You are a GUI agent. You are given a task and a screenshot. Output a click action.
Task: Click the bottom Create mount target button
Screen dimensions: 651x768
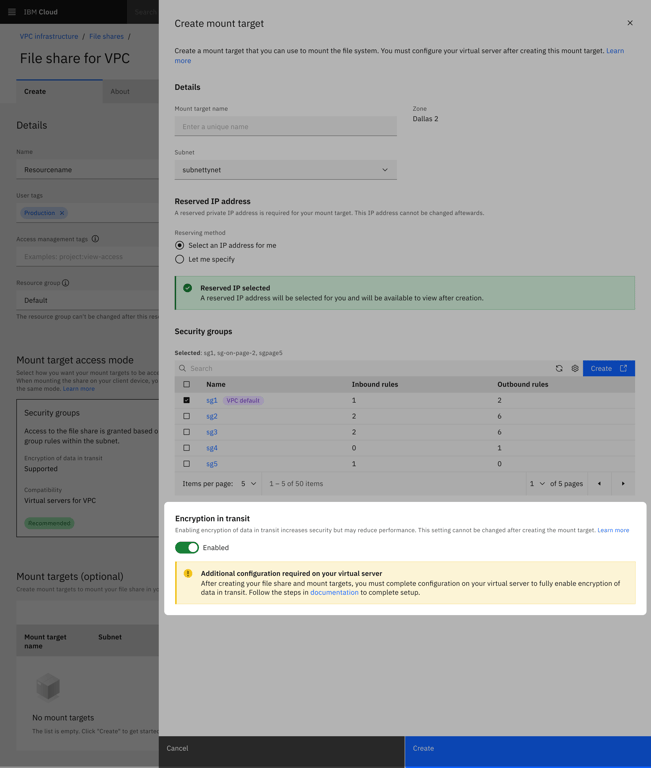point(528,752)
